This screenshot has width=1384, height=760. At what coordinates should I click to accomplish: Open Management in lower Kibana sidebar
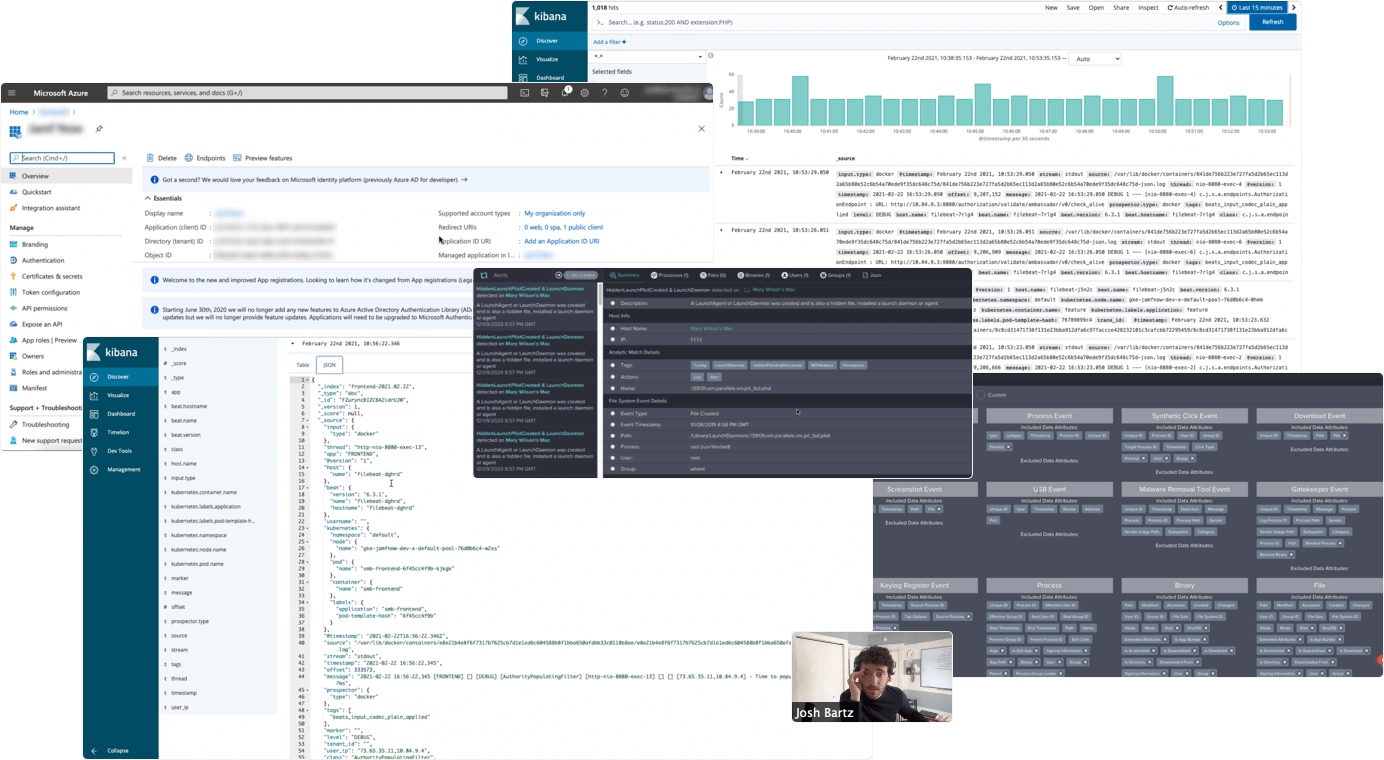tap(121, 469)
